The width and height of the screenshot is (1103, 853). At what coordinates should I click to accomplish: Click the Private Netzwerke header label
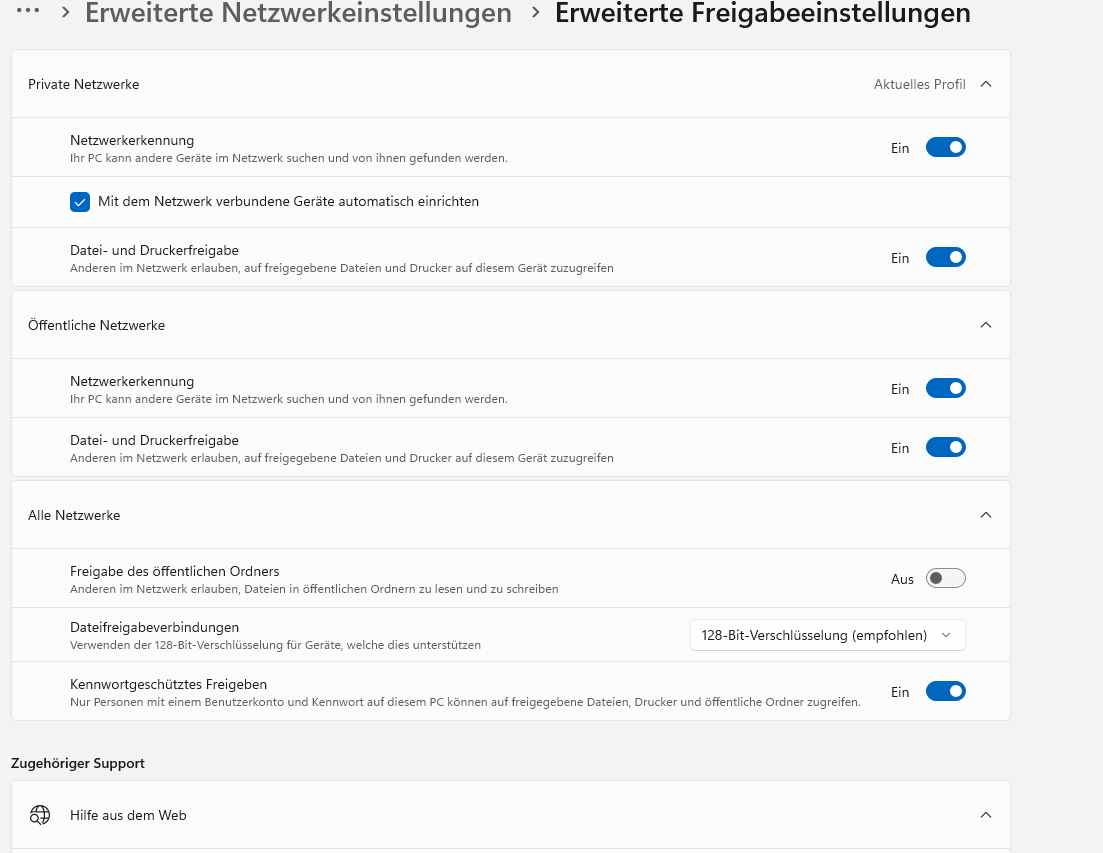(84, 84)
